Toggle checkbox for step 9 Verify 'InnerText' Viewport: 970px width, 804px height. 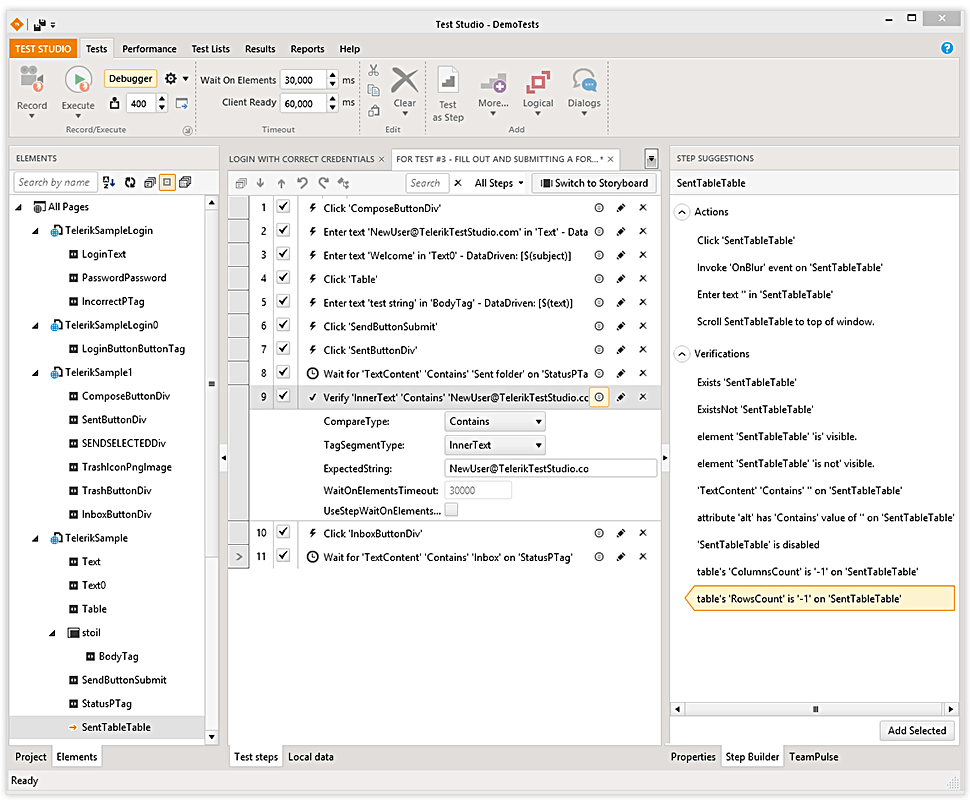pos(283,396)
